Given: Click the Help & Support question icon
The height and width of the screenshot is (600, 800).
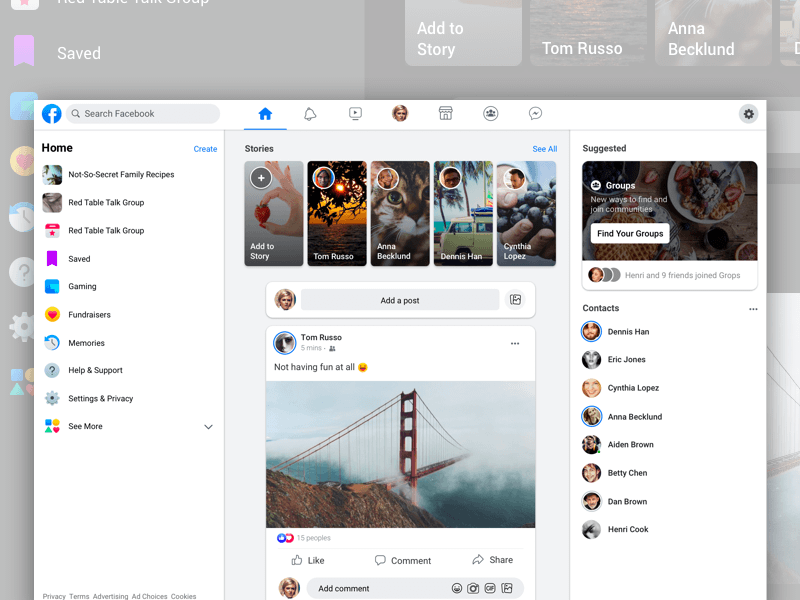Looking at the screenshot, I should [52, 370].
